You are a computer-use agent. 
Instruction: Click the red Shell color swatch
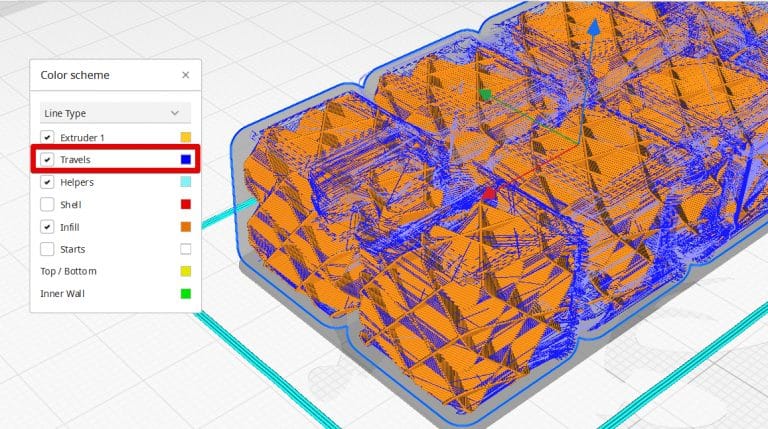[x=185, y=204]
